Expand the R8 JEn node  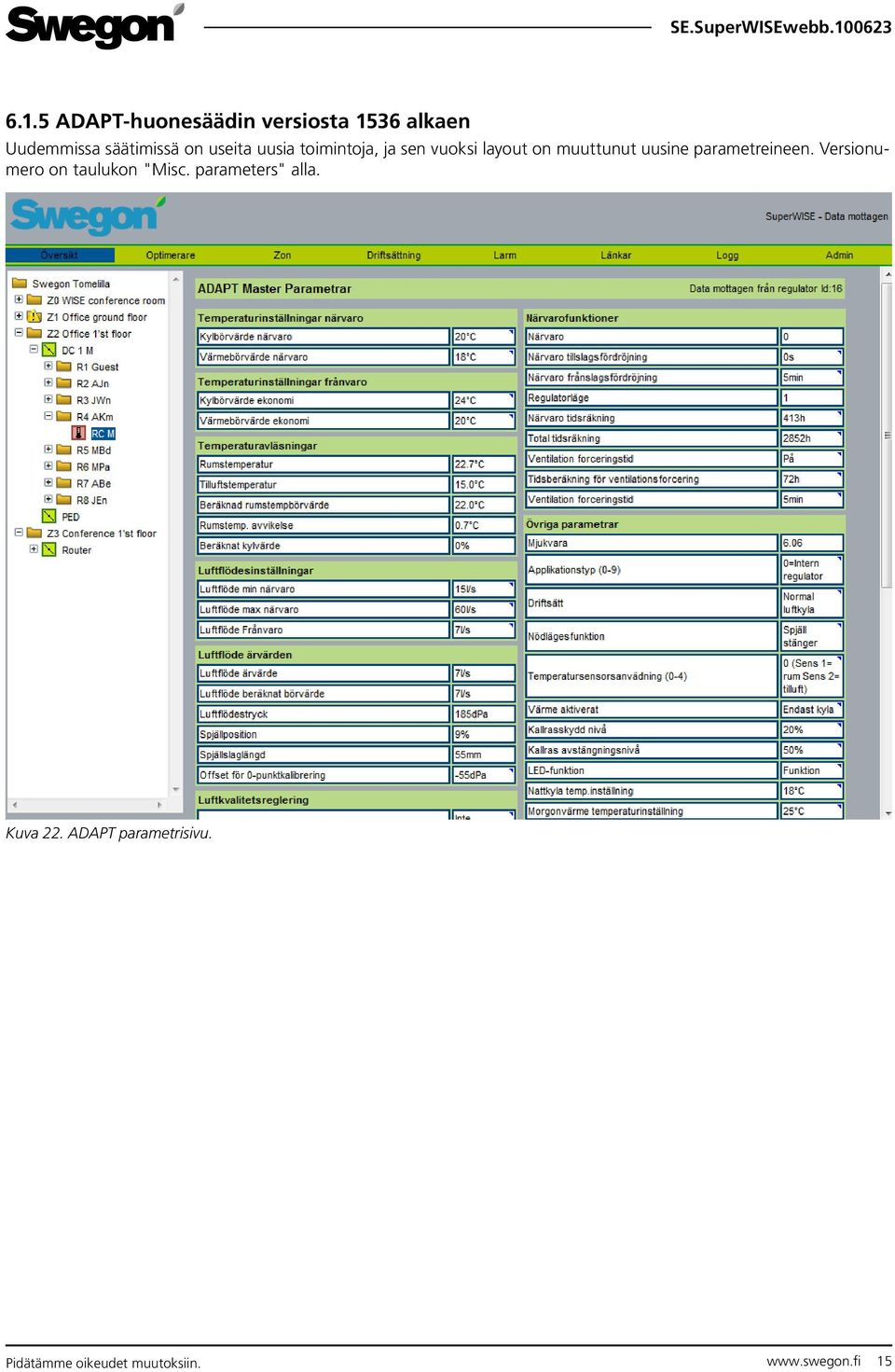(48, 499)
